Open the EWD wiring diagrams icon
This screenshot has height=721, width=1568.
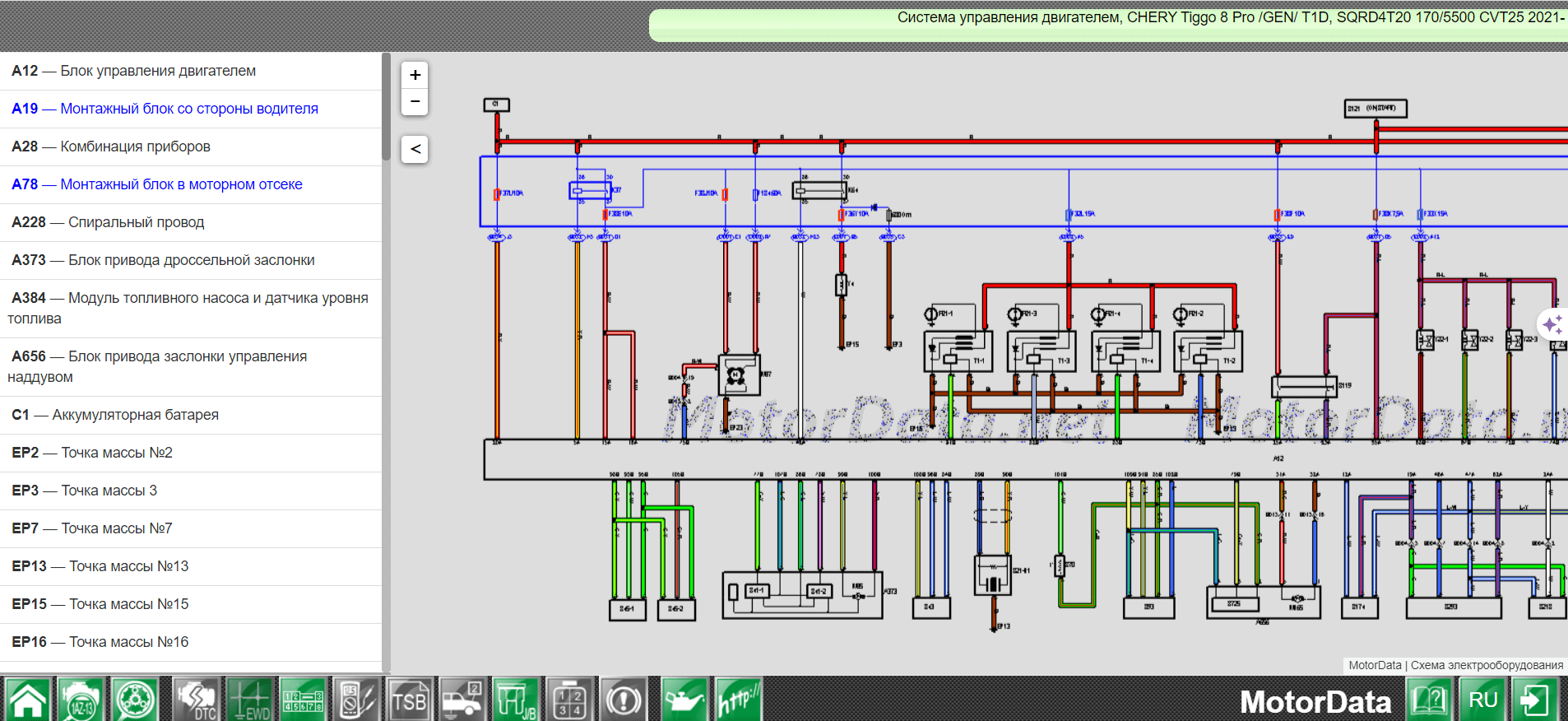point(250,700)
